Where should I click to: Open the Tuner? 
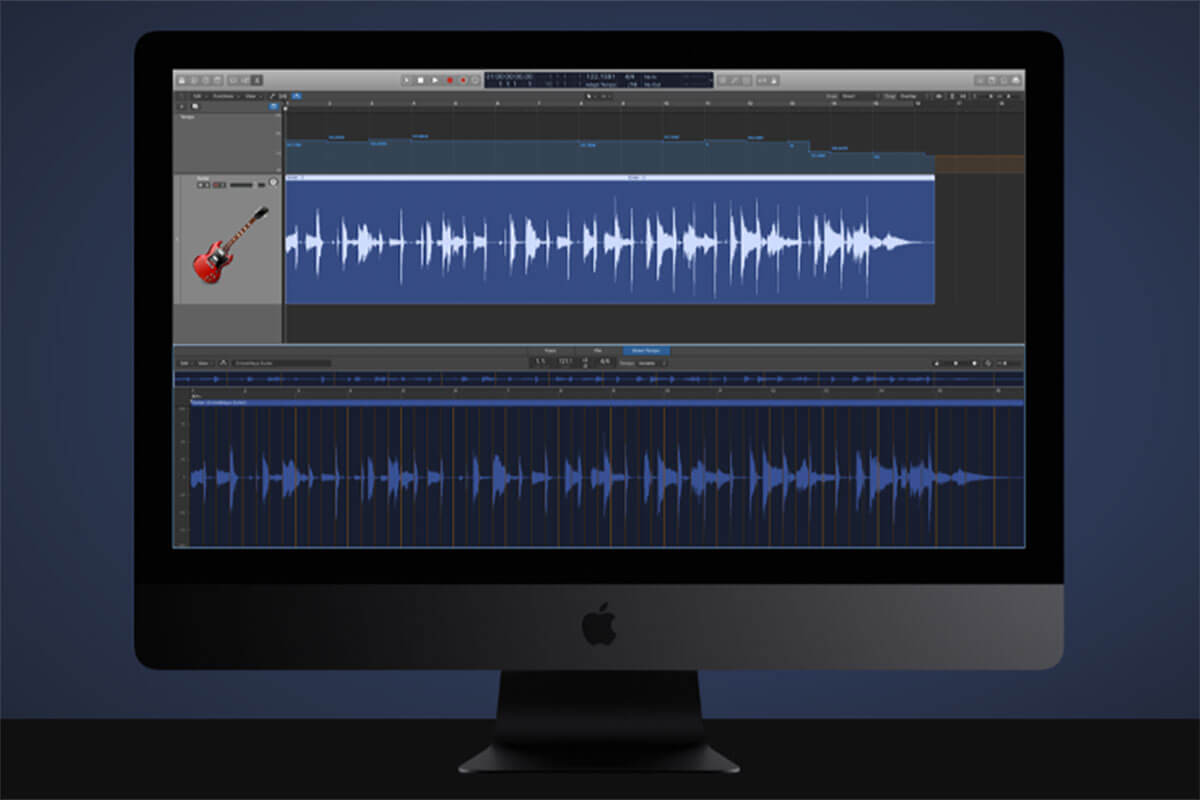735,80
